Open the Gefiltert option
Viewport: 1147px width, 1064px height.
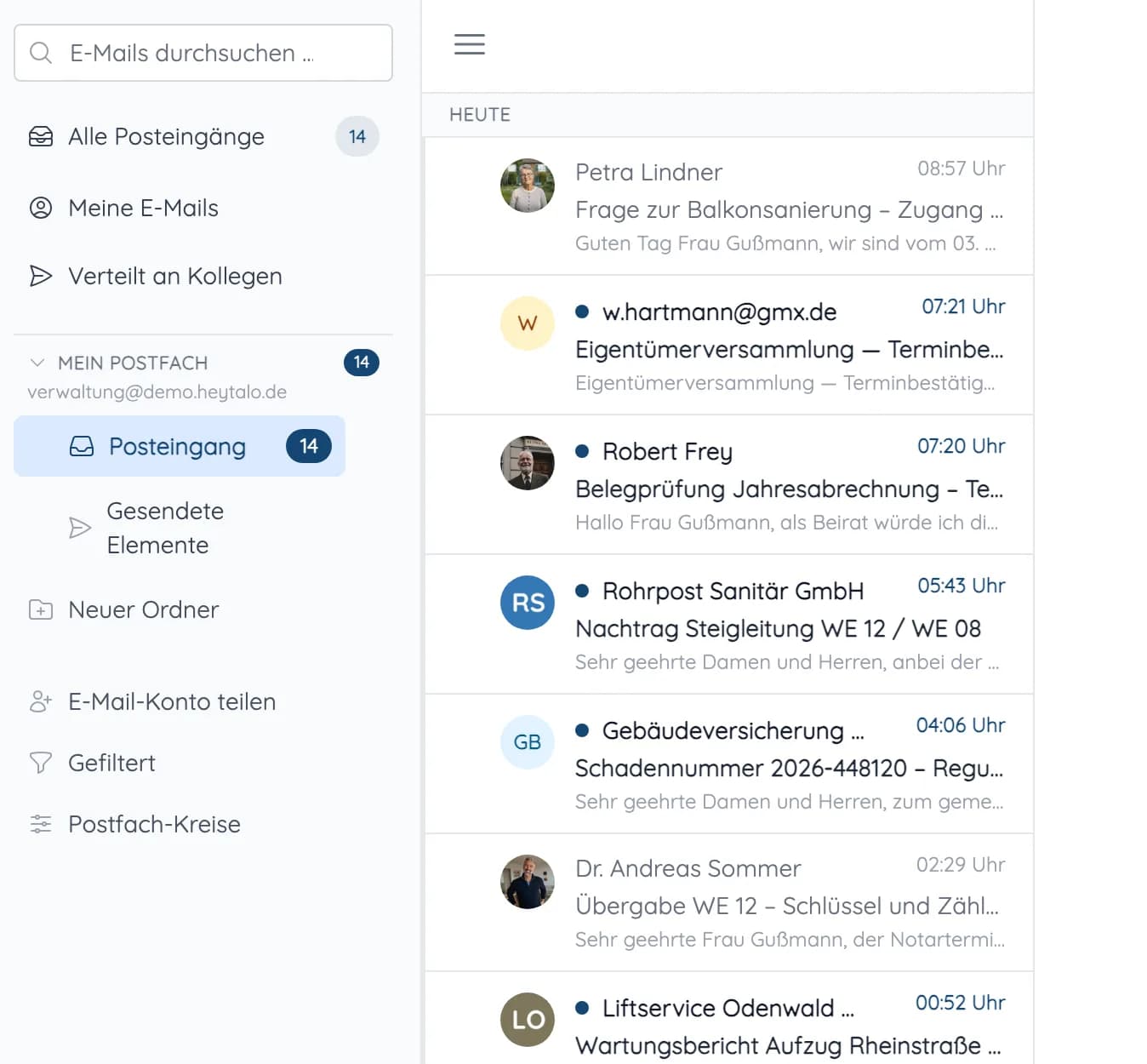coord(203,763)
